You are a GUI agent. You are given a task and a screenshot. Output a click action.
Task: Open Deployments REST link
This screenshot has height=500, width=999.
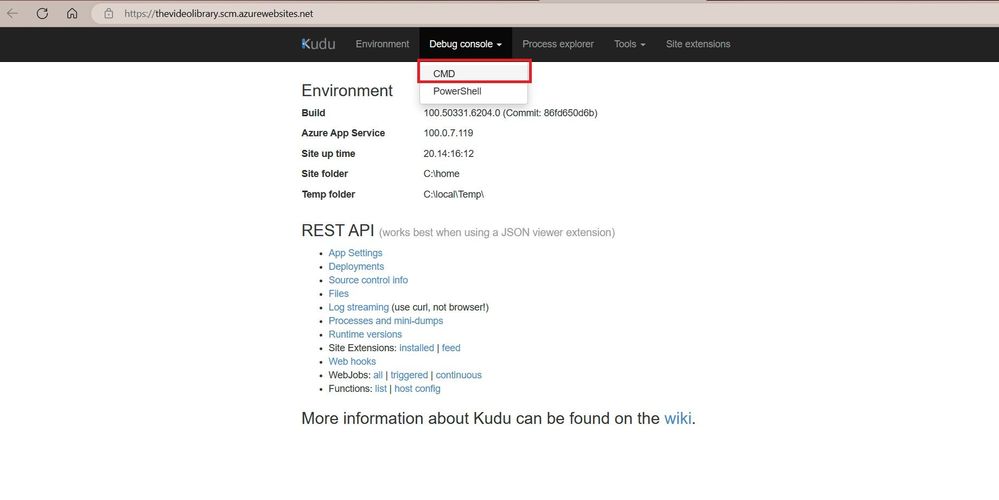(356, 266)
